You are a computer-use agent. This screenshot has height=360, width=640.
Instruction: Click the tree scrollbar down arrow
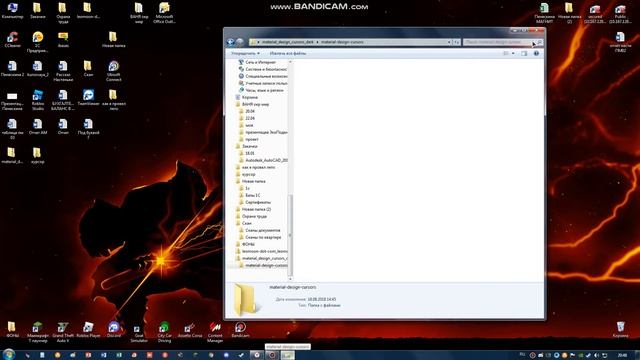(x=291, y=279)
